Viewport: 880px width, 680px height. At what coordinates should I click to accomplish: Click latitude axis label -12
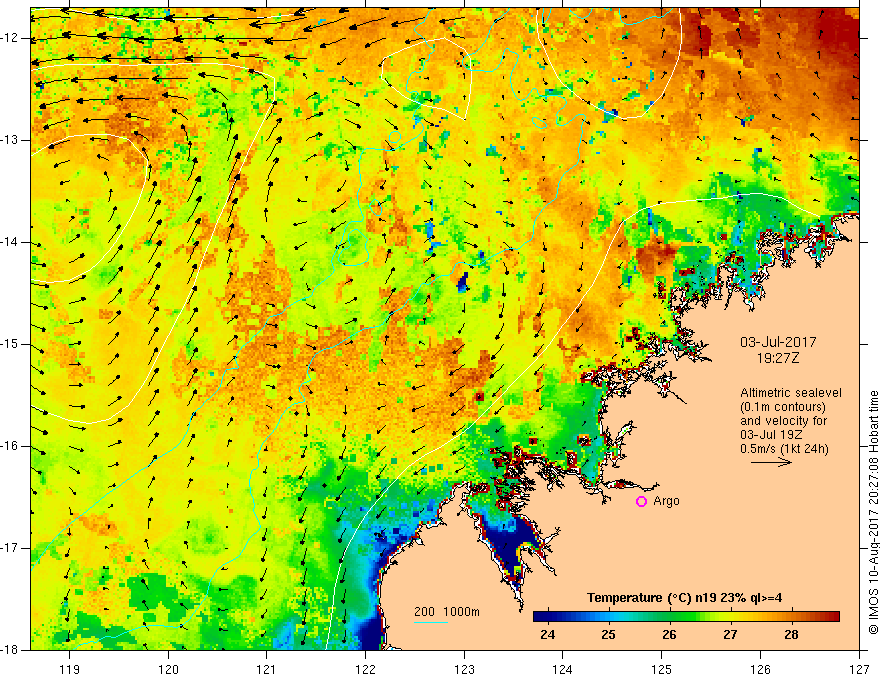pos(10,38)
